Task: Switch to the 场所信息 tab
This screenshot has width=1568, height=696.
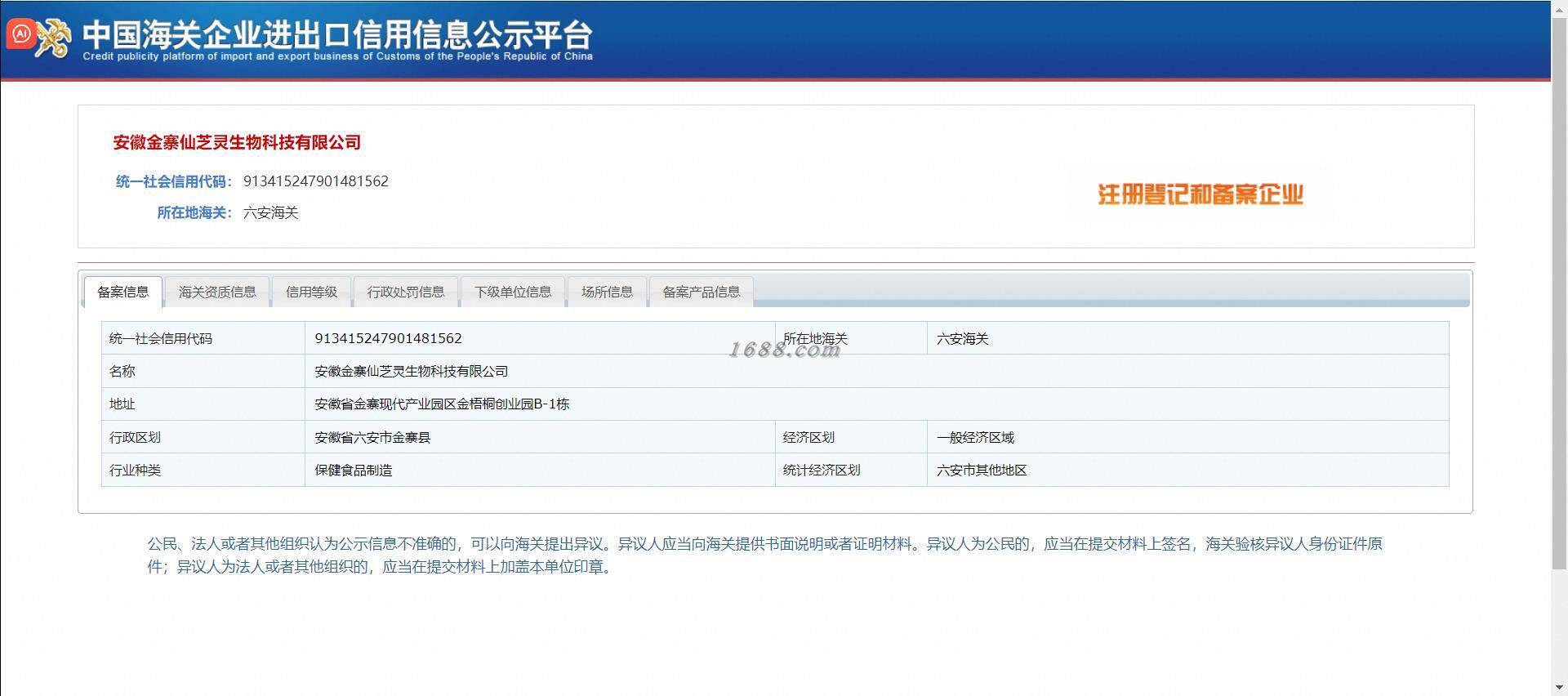Action: pos(607,292)
